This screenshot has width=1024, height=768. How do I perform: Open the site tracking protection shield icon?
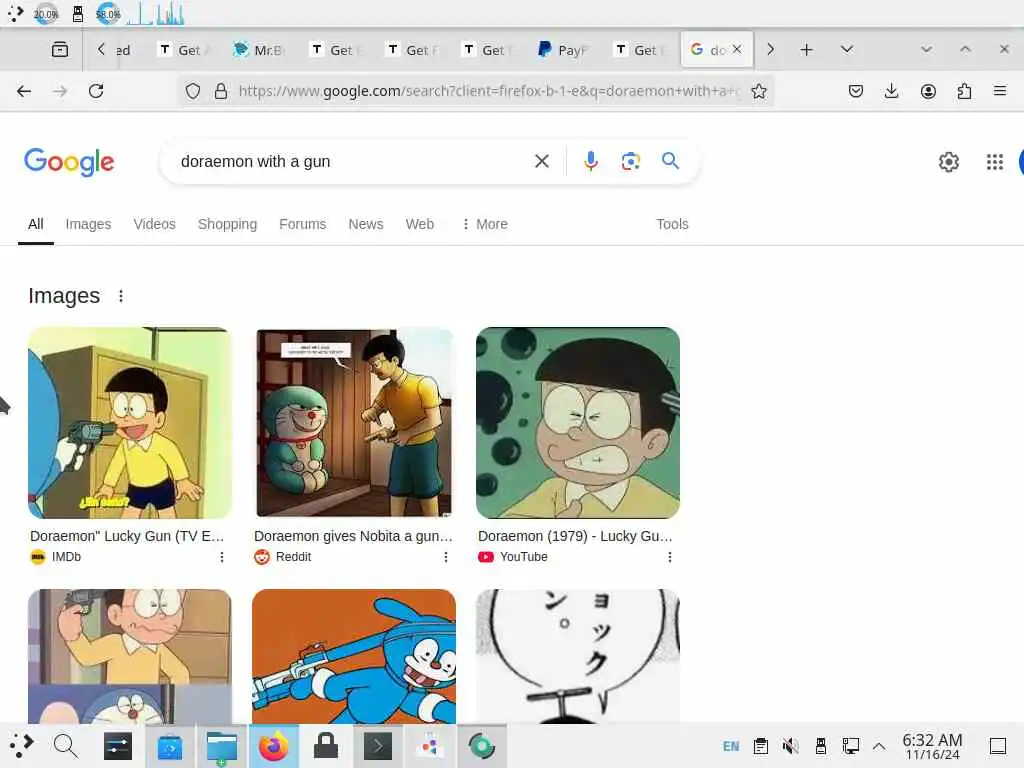point(193,91)
